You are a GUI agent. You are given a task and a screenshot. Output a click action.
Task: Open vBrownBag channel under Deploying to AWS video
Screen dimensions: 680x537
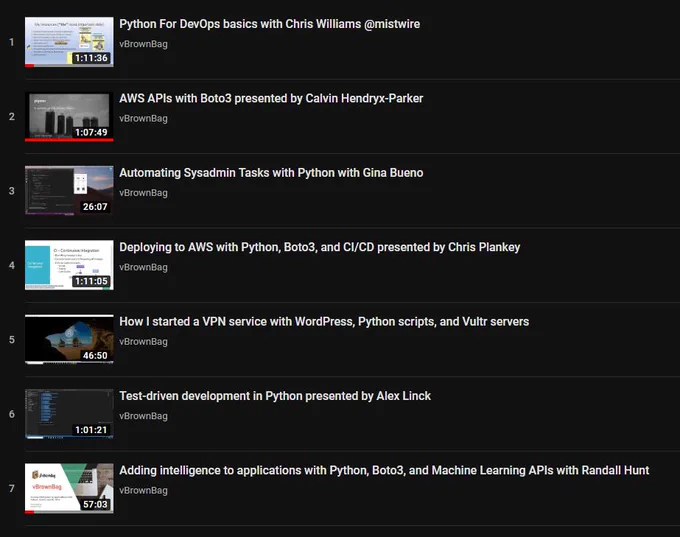tap(144, 267)
